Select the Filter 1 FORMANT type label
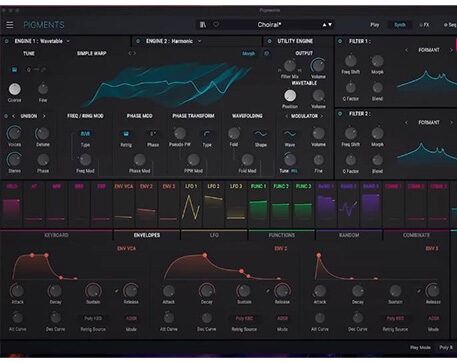457x363 pixels. (429, 50)
